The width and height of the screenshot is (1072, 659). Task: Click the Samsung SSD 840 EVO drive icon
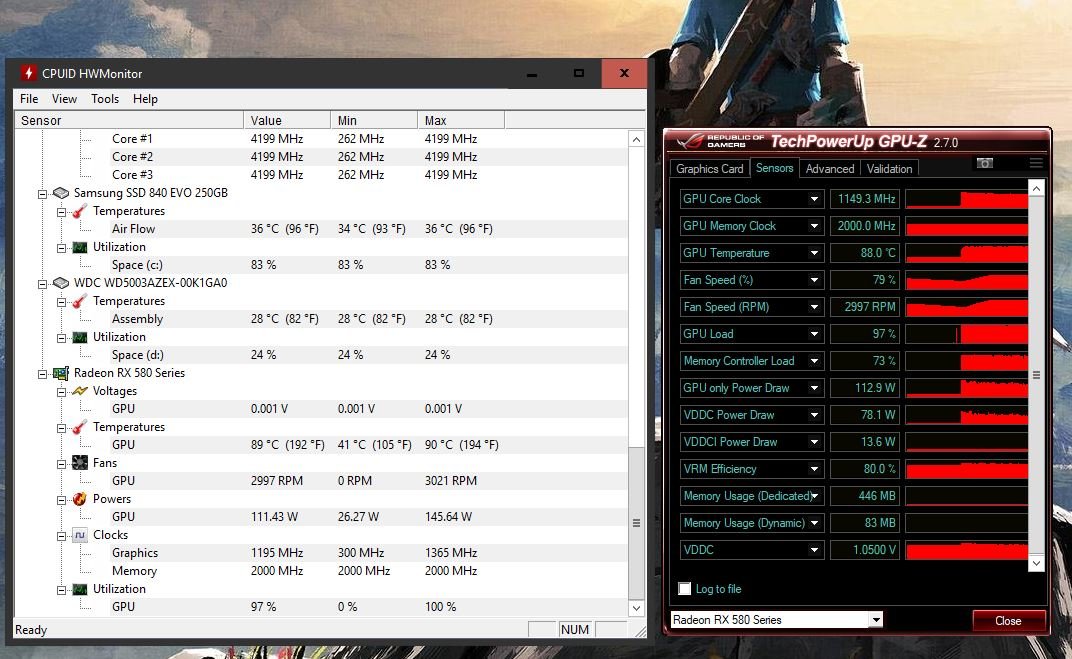tap(62, 193)
